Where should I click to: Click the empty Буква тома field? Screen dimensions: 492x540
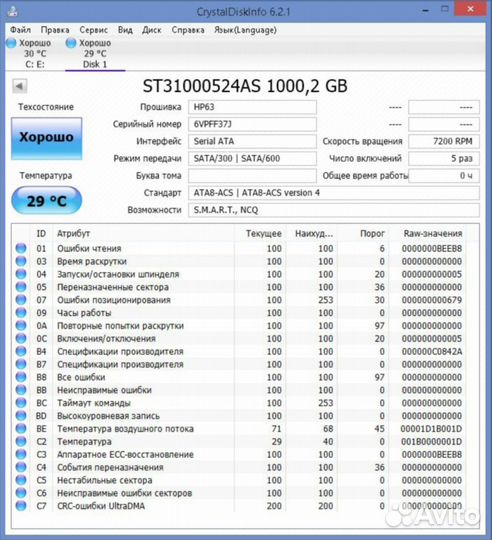[x=252, y=176]
